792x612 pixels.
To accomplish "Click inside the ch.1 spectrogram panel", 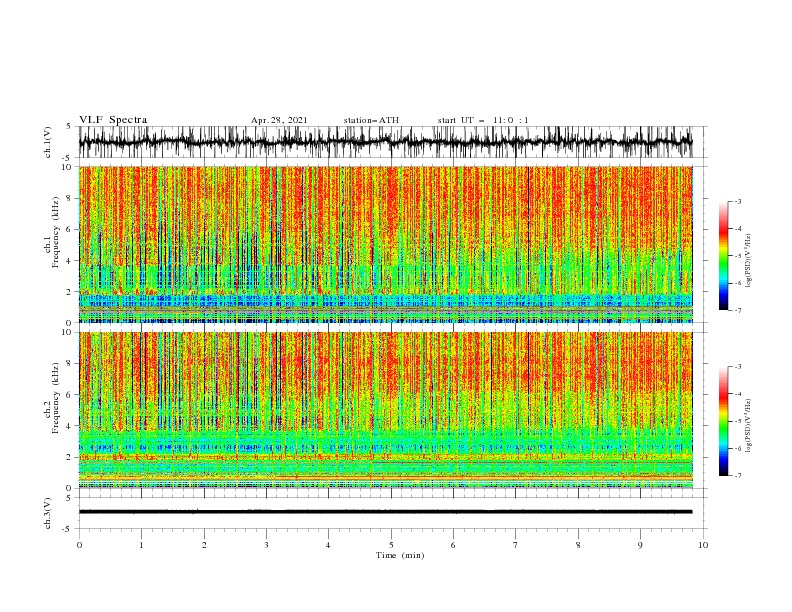I will coord(386,244).
